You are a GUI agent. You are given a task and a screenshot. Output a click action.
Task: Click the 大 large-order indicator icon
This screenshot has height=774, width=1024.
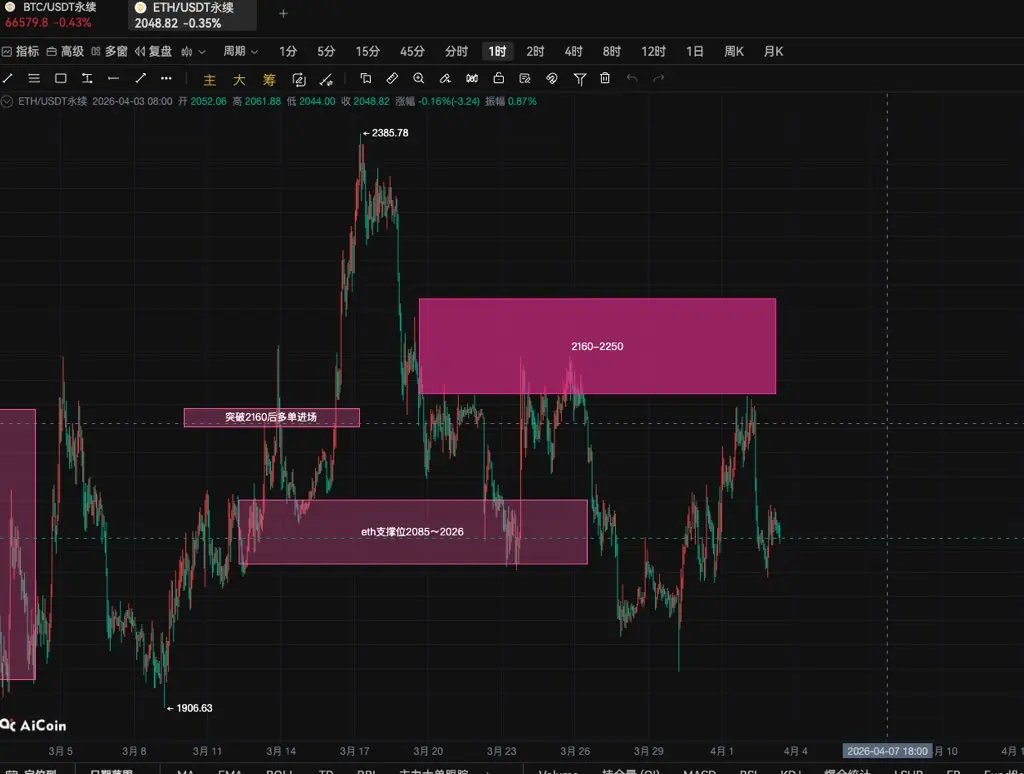pyautogui.click(x=239, y=80)
